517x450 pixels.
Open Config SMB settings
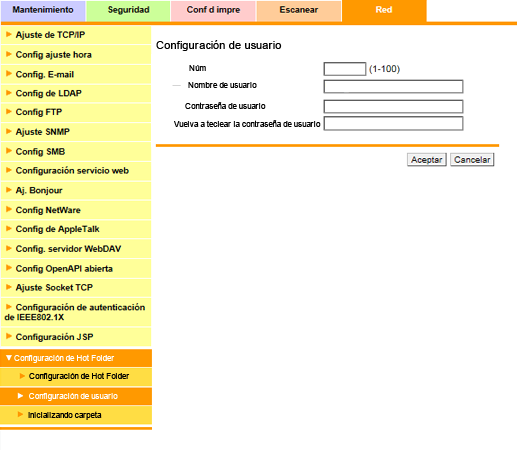point(76,152)
